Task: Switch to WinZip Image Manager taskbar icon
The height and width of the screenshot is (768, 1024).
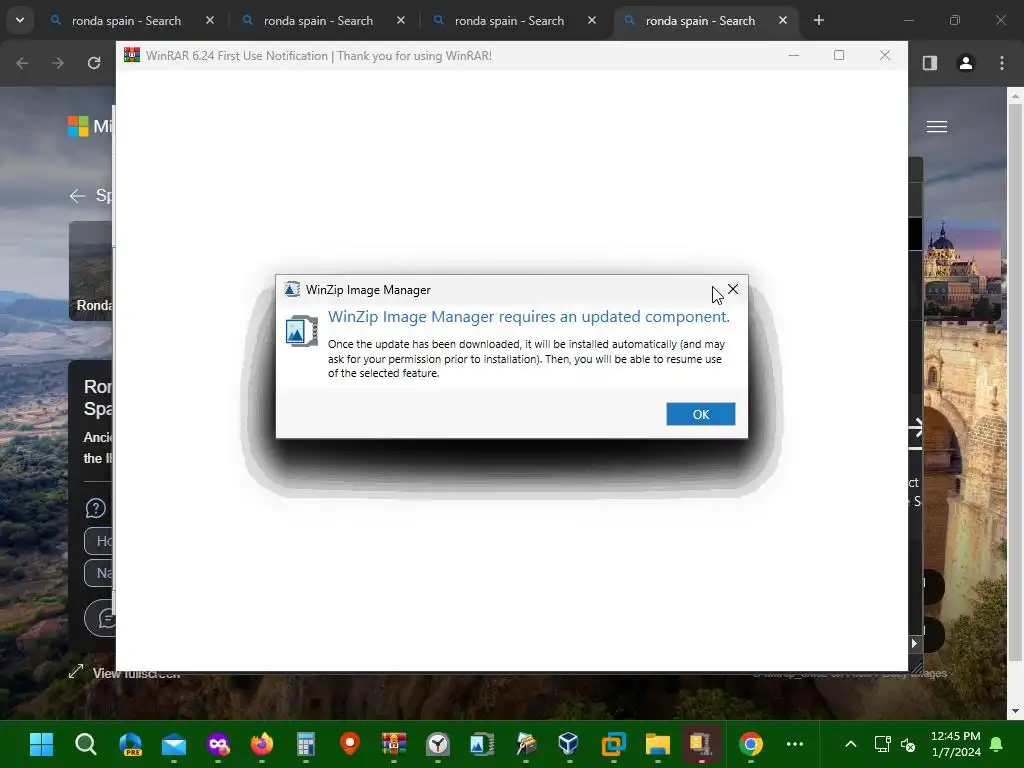Action: (x=482, y=744)
